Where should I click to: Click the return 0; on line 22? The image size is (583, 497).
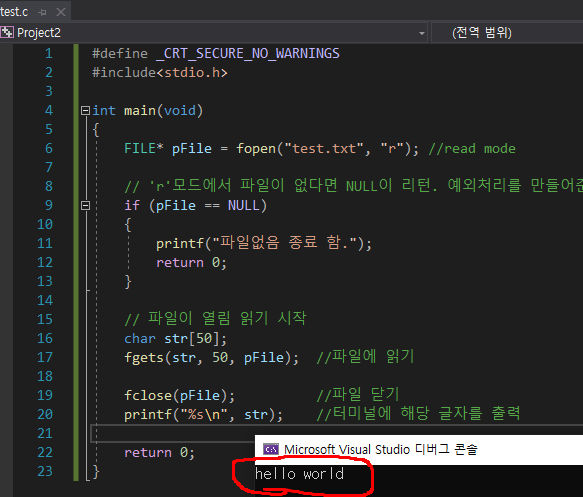pyautogui.click(x=159, y=453)
